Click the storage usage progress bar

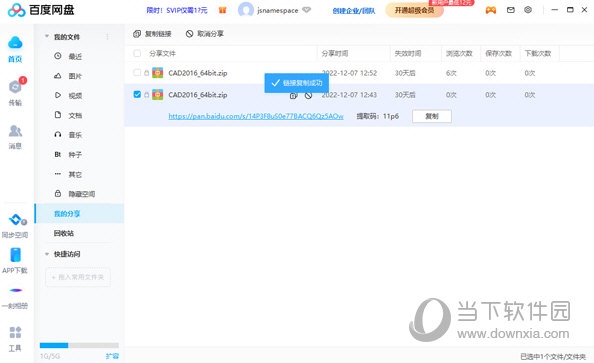79,345
